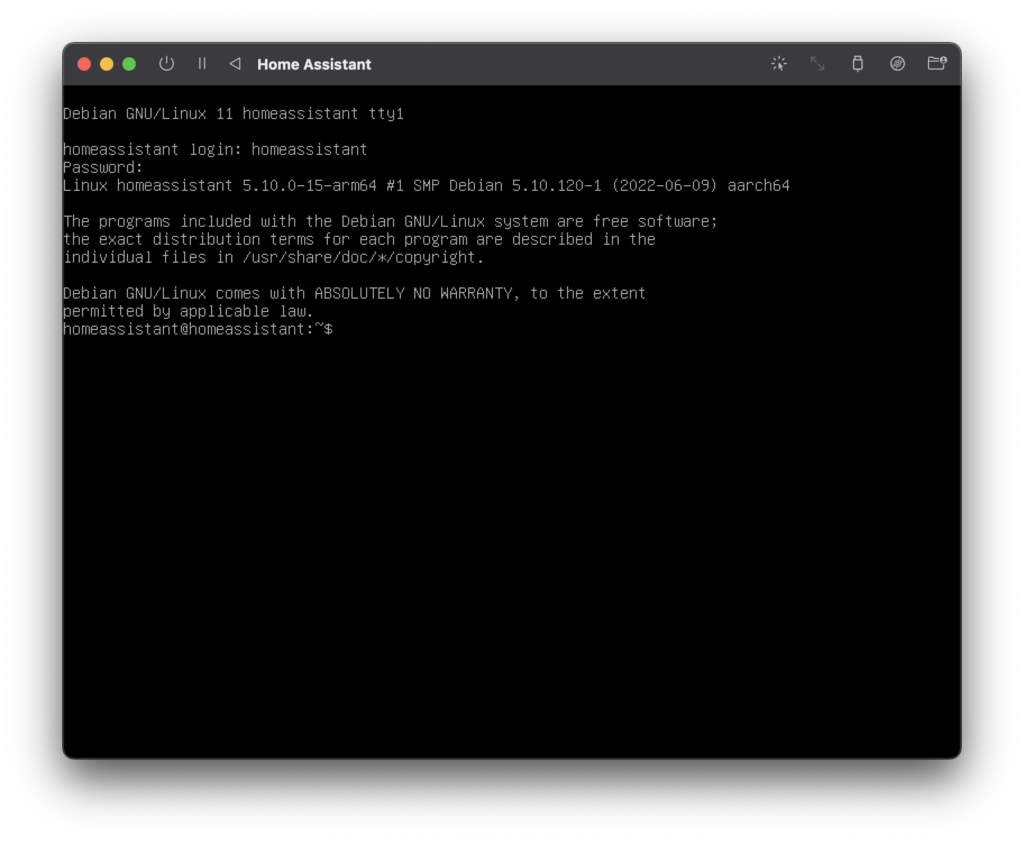Click the restart triangle icon
Screen dimensions: 1024x842
click(235, 63)
